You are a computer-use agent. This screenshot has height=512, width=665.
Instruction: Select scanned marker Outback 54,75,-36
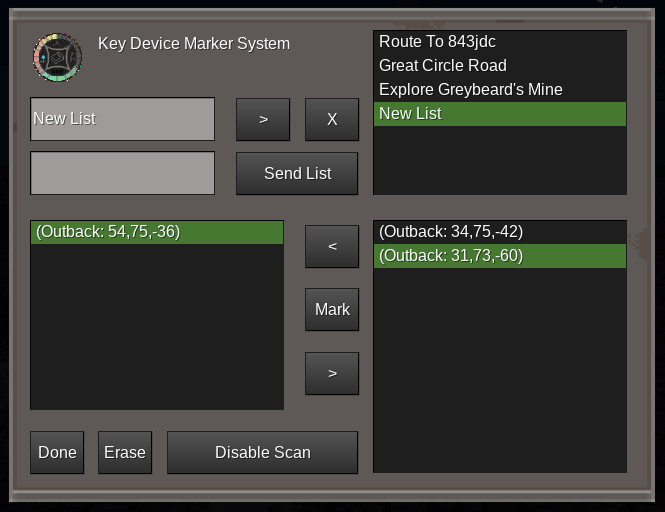pyautogui.click(x=156, y=232)
